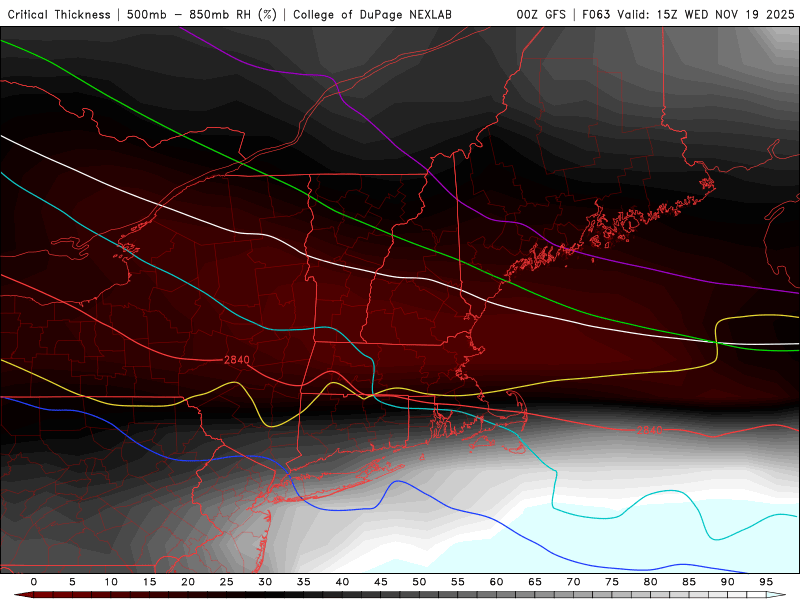Click the colorbar tick label "25"
The height and width of the screenshot is (600, 800).
pos(227,582)
